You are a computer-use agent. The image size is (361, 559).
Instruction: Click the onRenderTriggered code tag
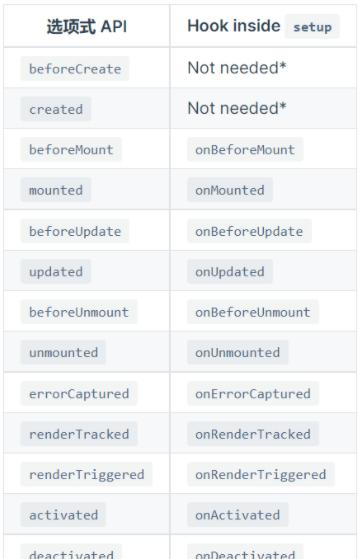(x=261, y=475)
